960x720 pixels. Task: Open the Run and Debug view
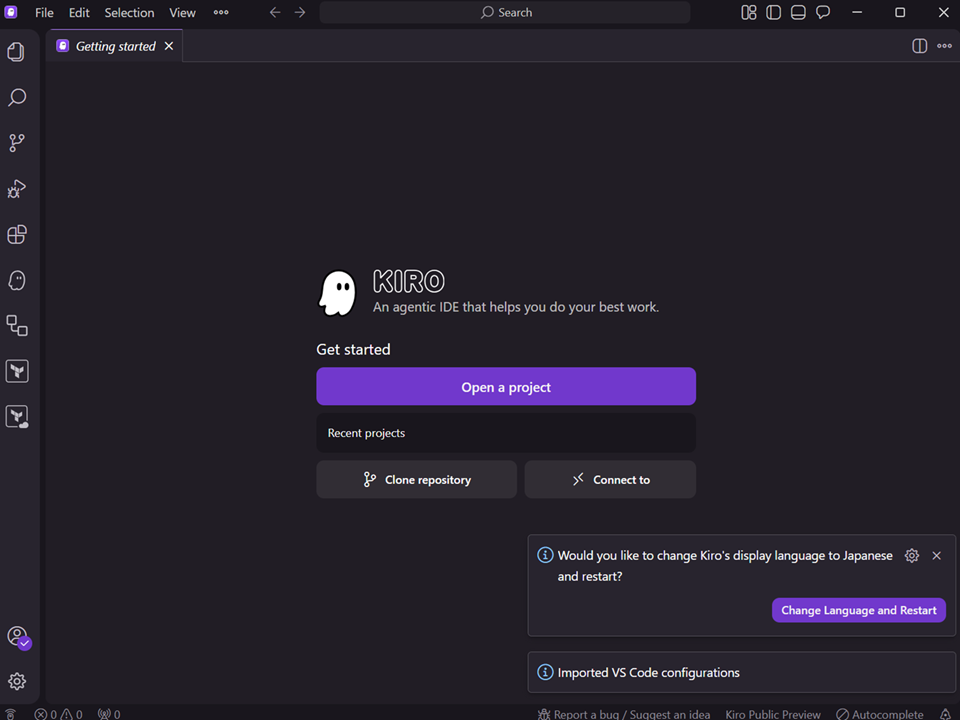point(17,189)
